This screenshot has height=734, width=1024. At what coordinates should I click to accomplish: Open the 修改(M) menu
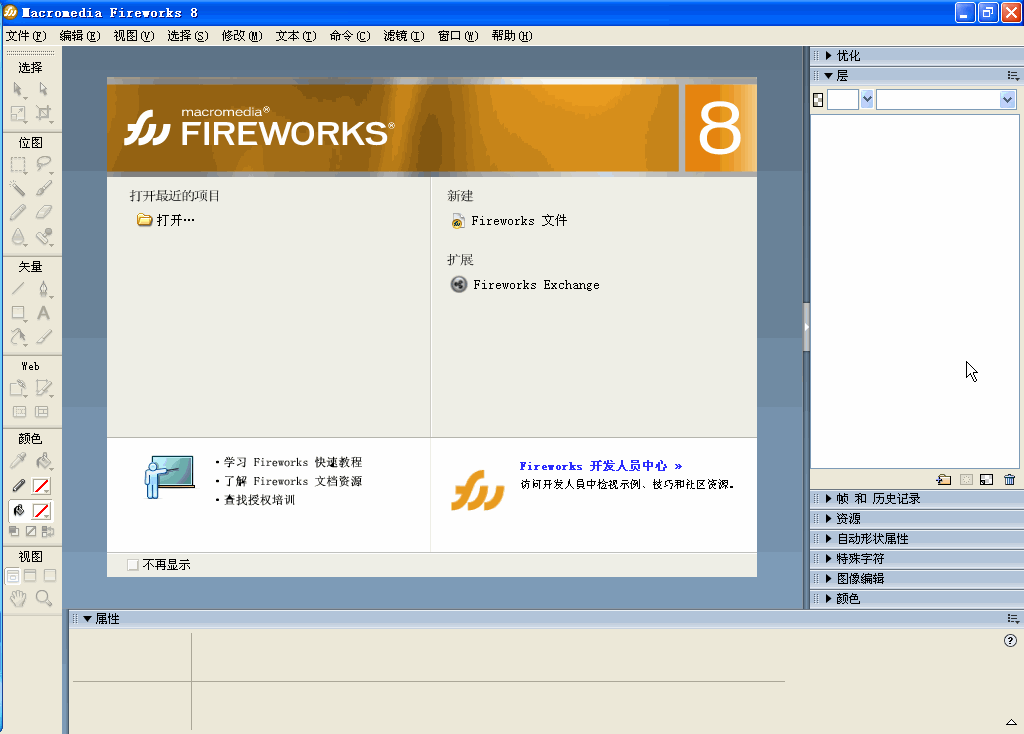pos(242,36)
